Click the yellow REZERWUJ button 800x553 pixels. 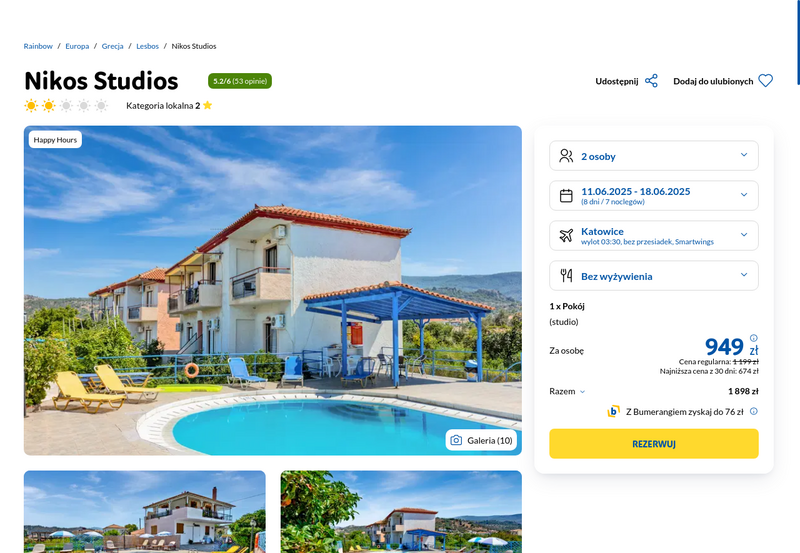point(654,444)
